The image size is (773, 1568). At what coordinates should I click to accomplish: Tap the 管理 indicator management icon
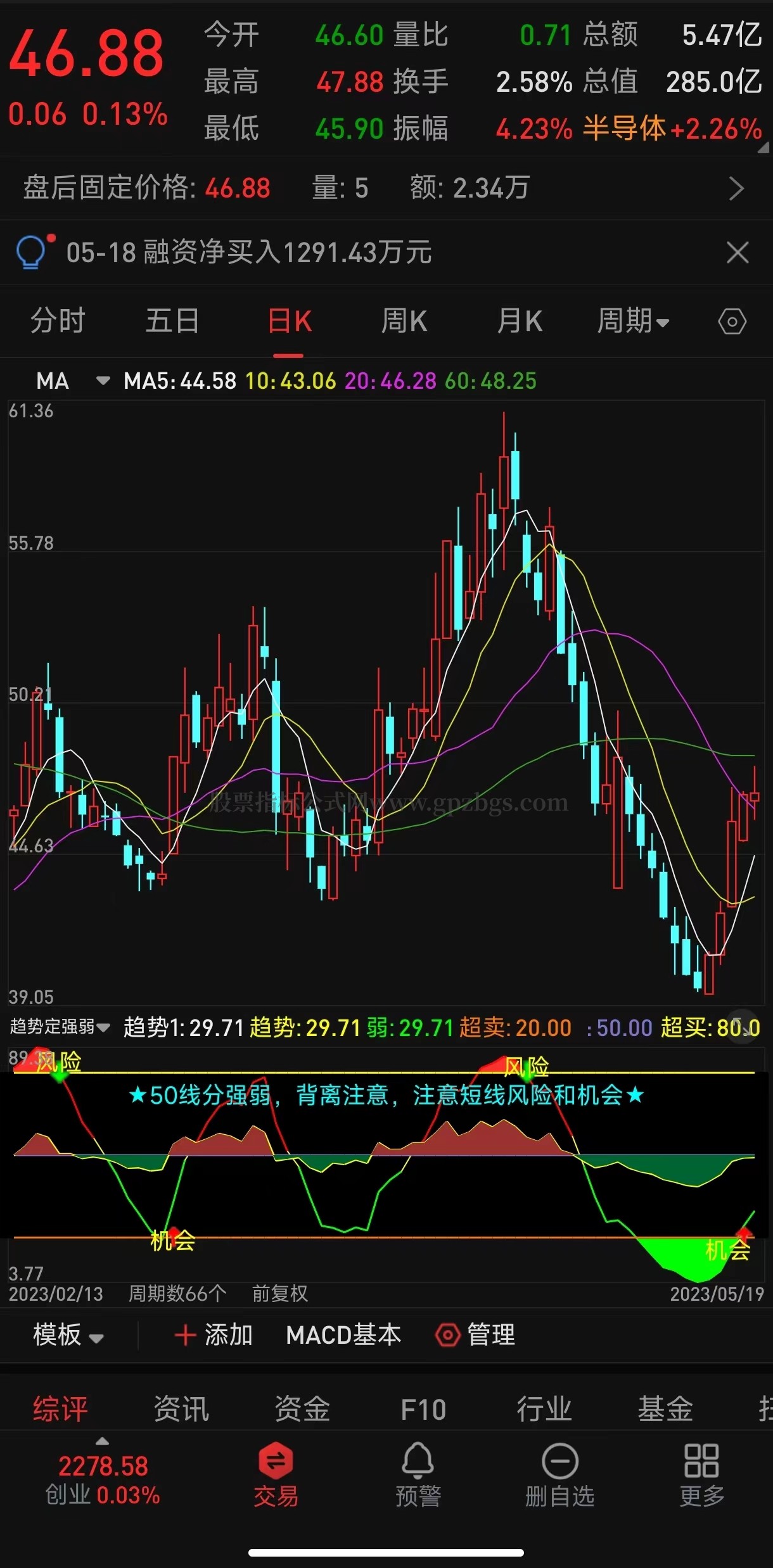click(x=447, y=1335)
